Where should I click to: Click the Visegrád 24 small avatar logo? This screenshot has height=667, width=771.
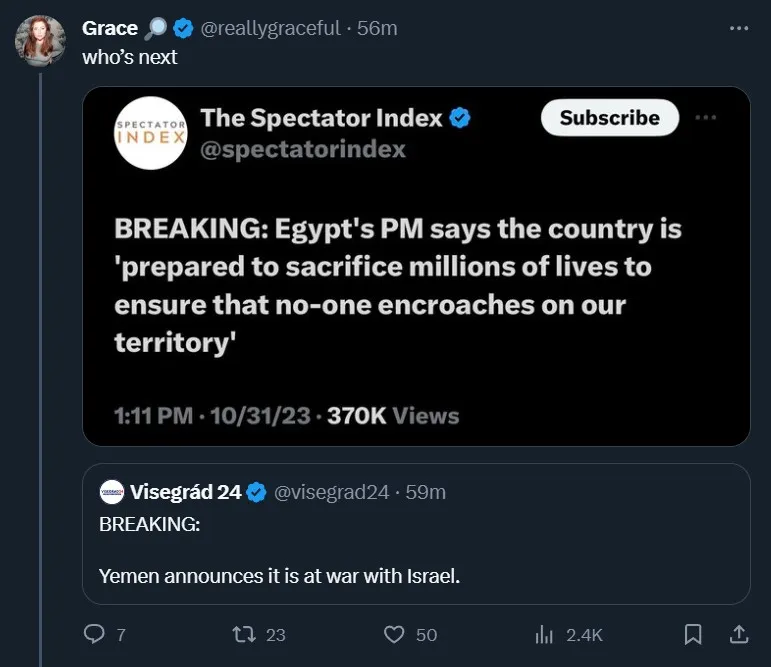coord(112,492)
